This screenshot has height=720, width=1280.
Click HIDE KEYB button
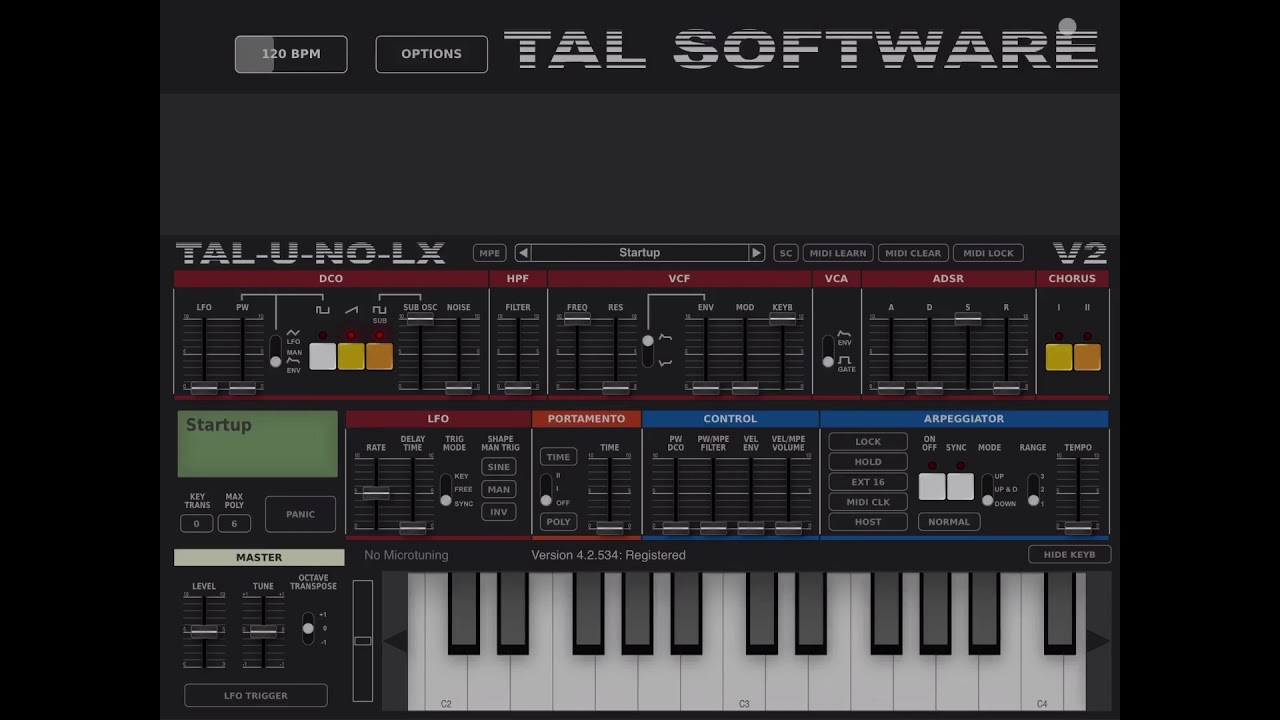[x=1069, y=555]
